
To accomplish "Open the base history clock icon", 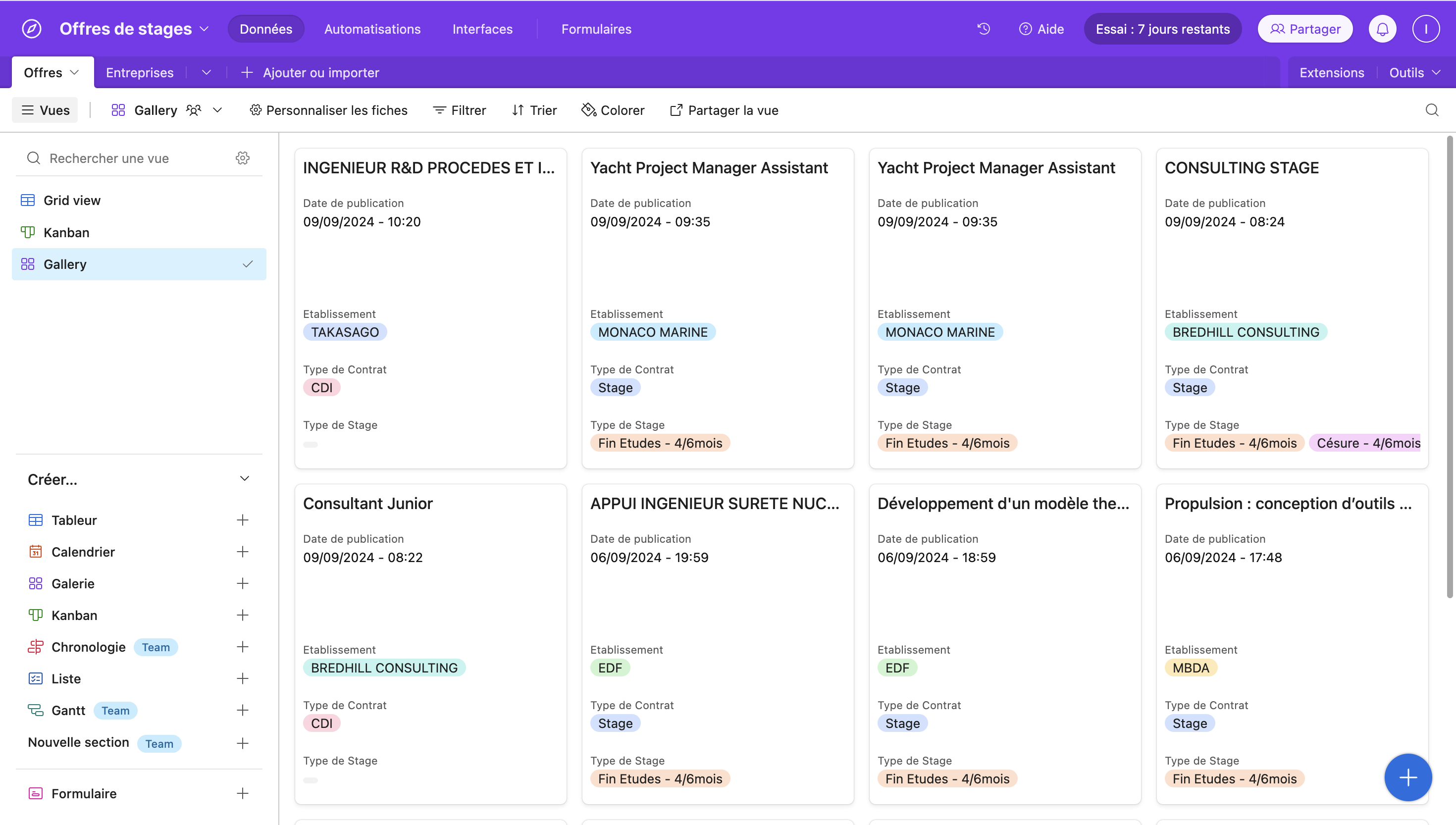I will (984, 29).
